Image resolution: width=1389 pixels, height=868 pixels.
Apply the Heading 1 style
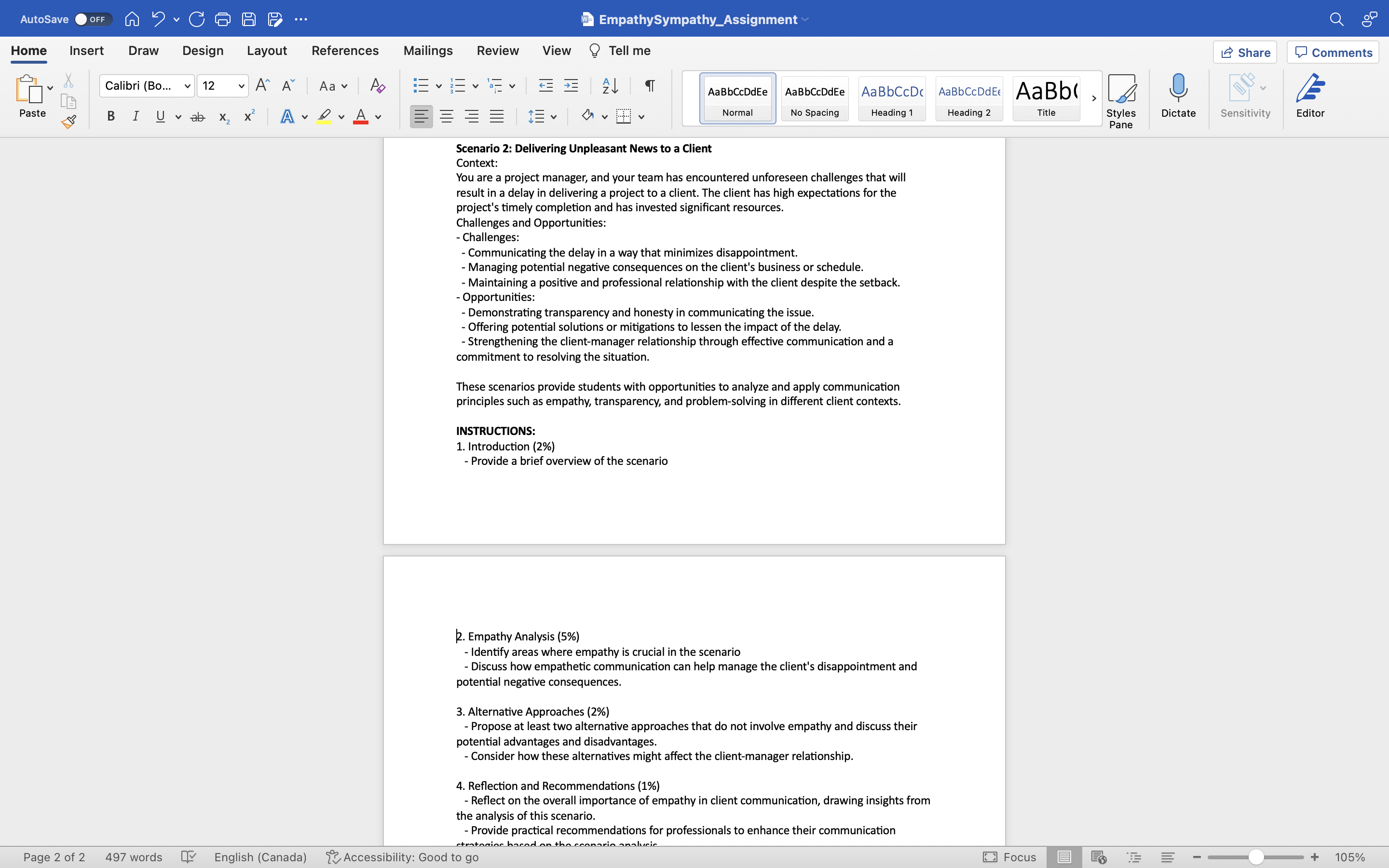point(891,98)
